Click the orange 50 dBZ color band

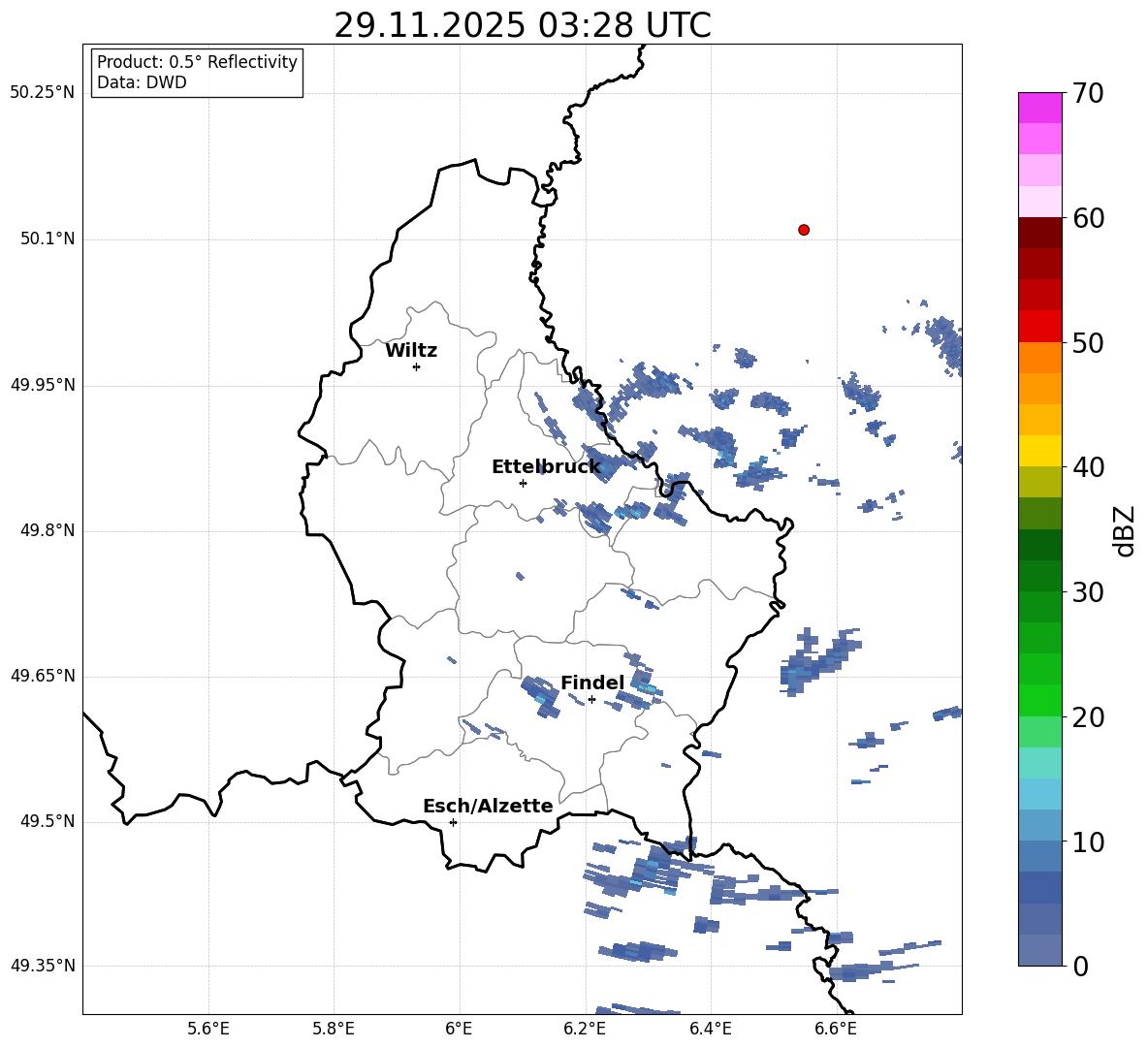[1039, 357]
